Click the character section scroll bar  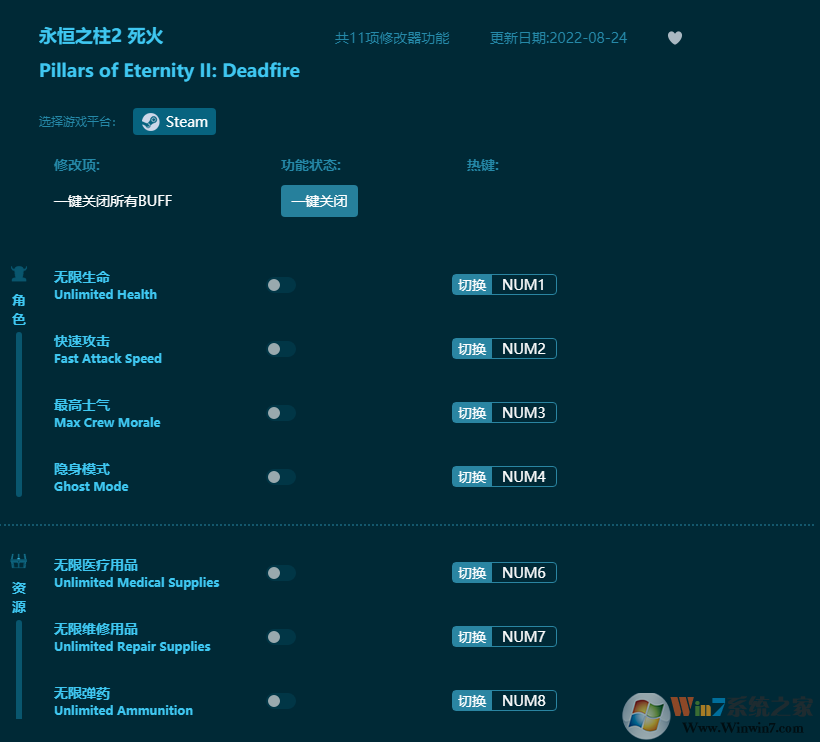click(x=19, y=414)
